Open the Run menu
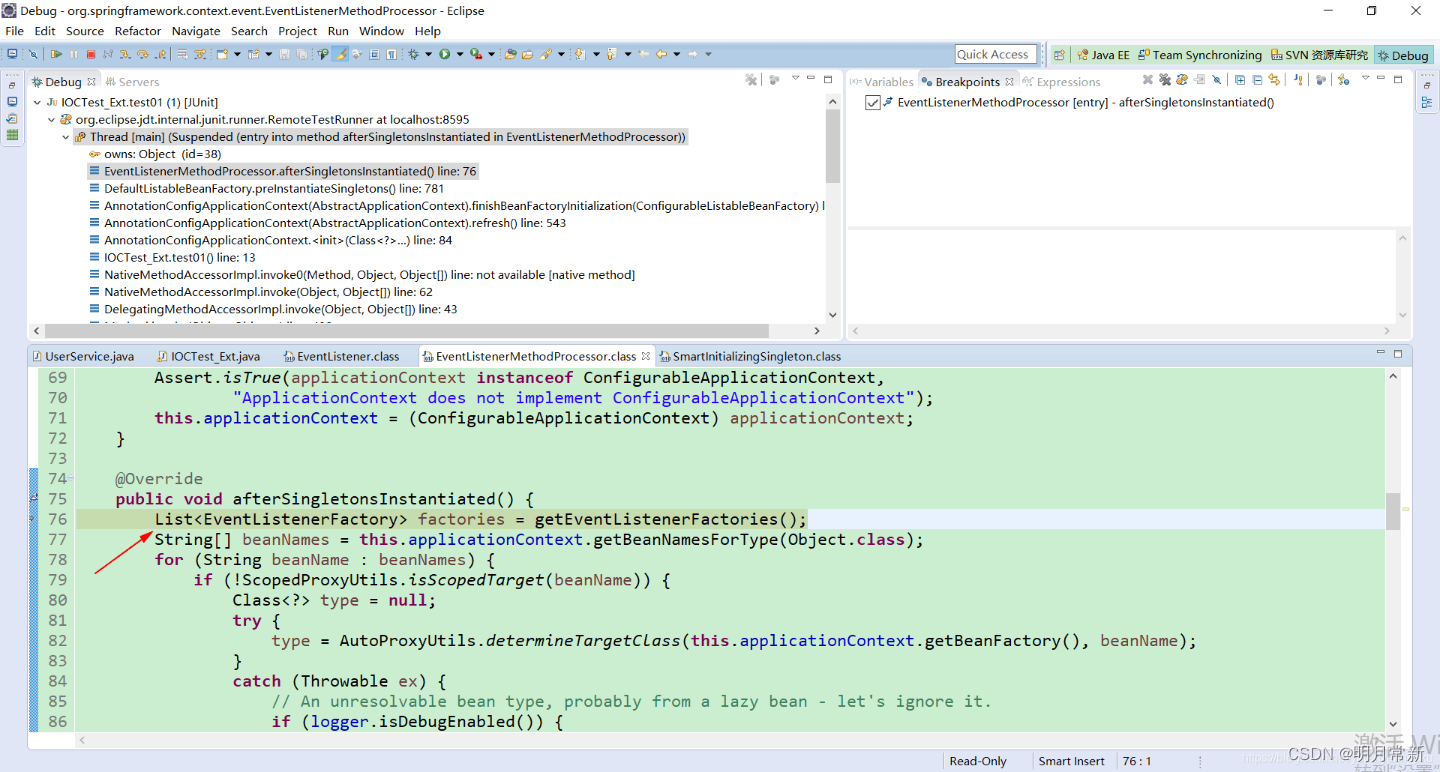This screenshot has width=1440, height=772. [338, 31]
